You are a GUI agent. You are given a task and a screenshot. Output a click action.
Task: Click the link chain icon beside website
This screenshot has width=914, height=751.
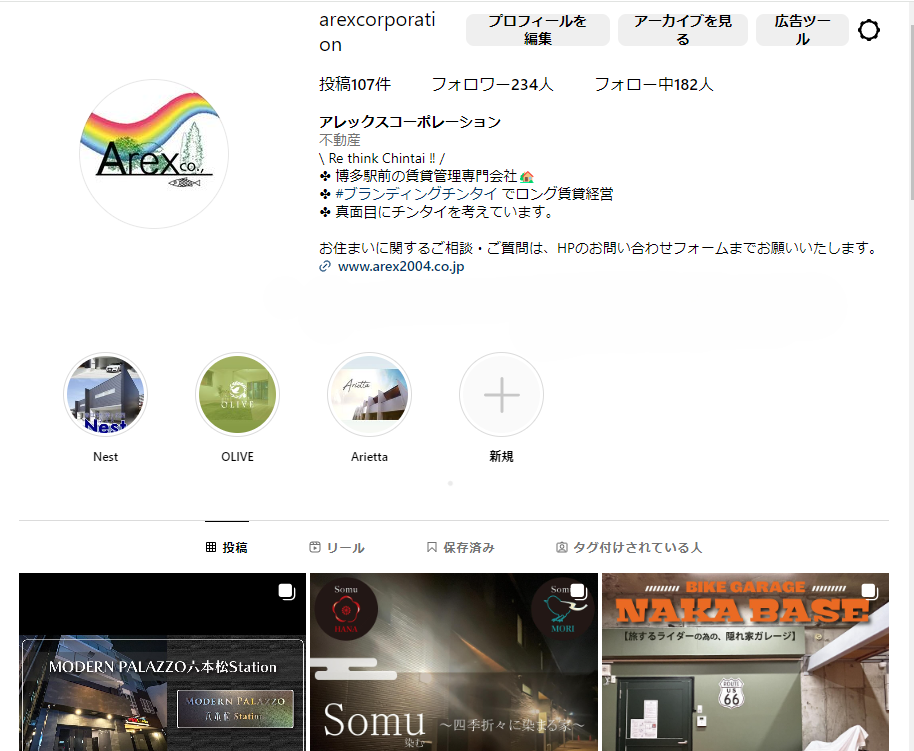(325, 266)
